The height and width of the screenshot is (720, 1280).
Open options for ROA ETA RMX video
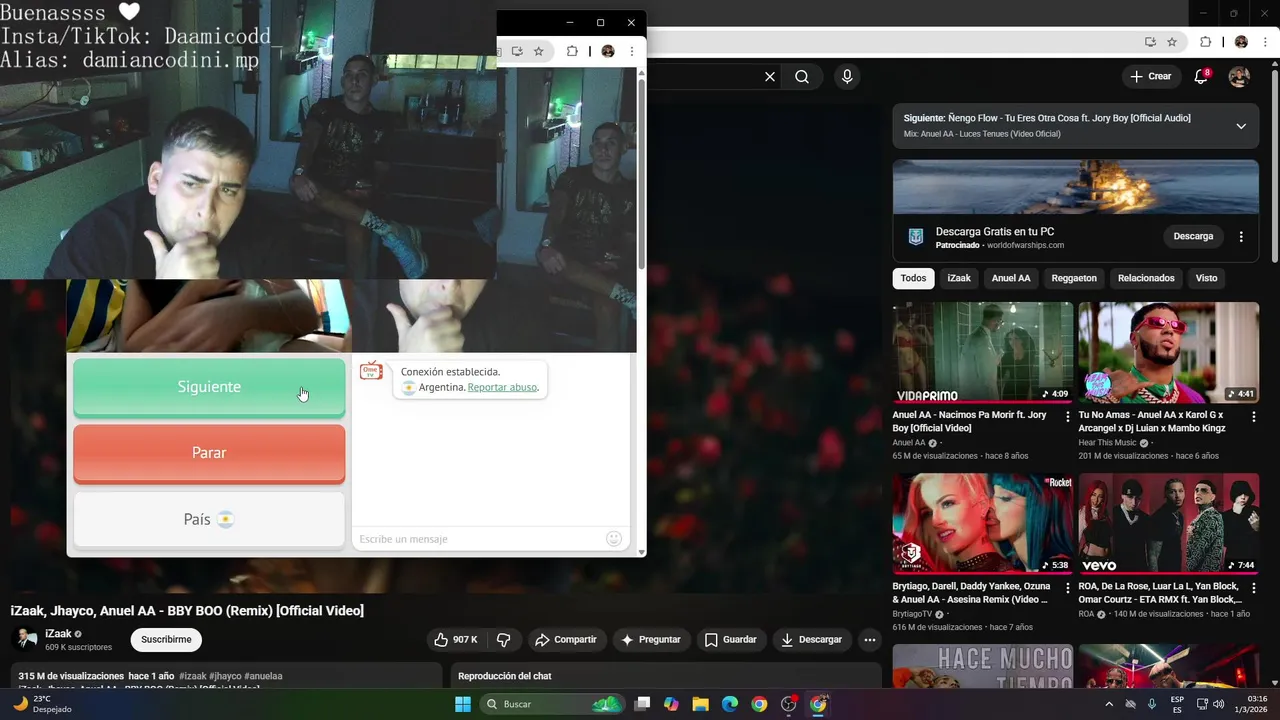coord(1253,587)
